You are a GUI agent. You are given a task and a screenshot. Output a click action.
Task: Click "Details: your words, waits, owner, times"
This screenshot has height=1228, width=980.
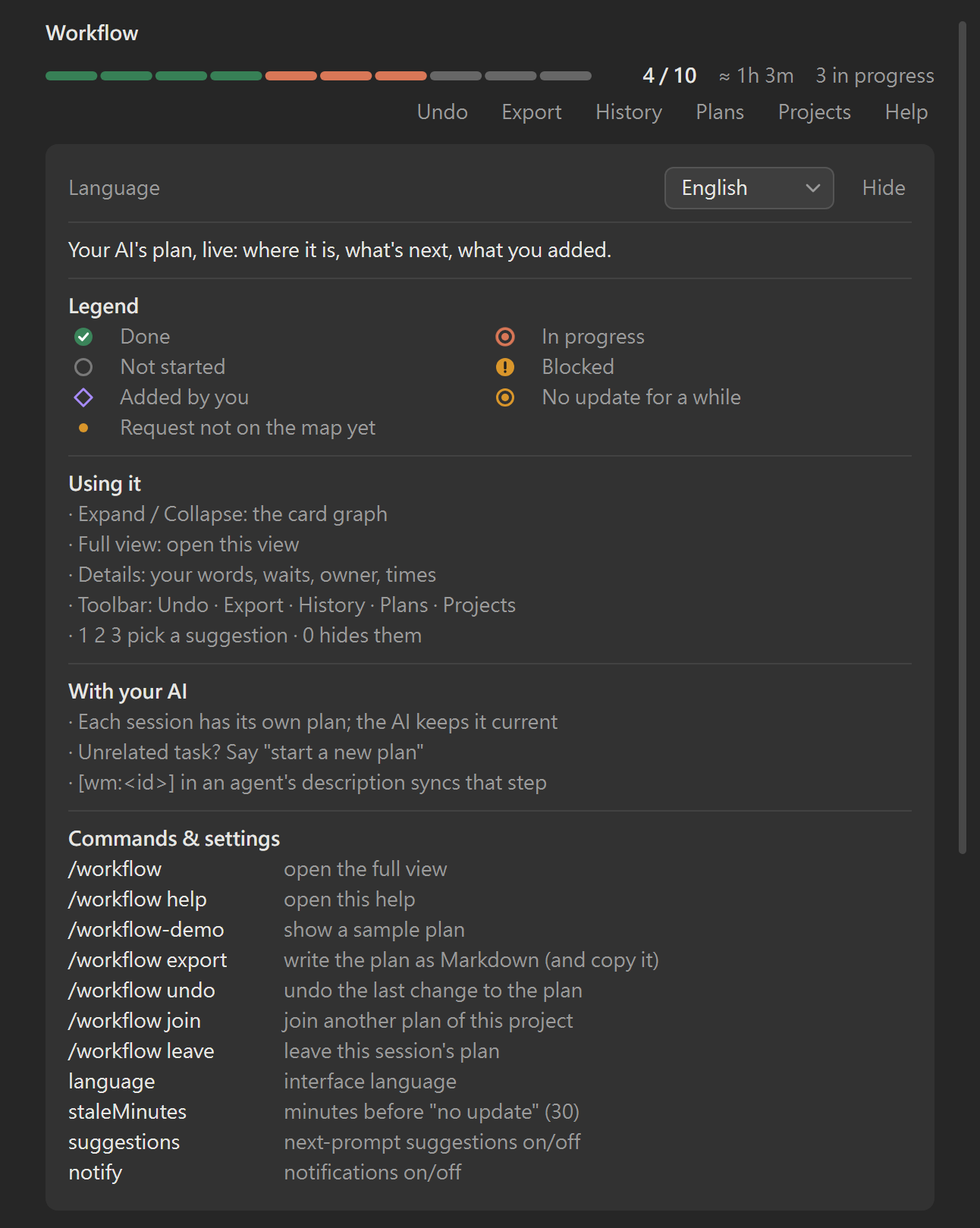(x=253, y=575)
